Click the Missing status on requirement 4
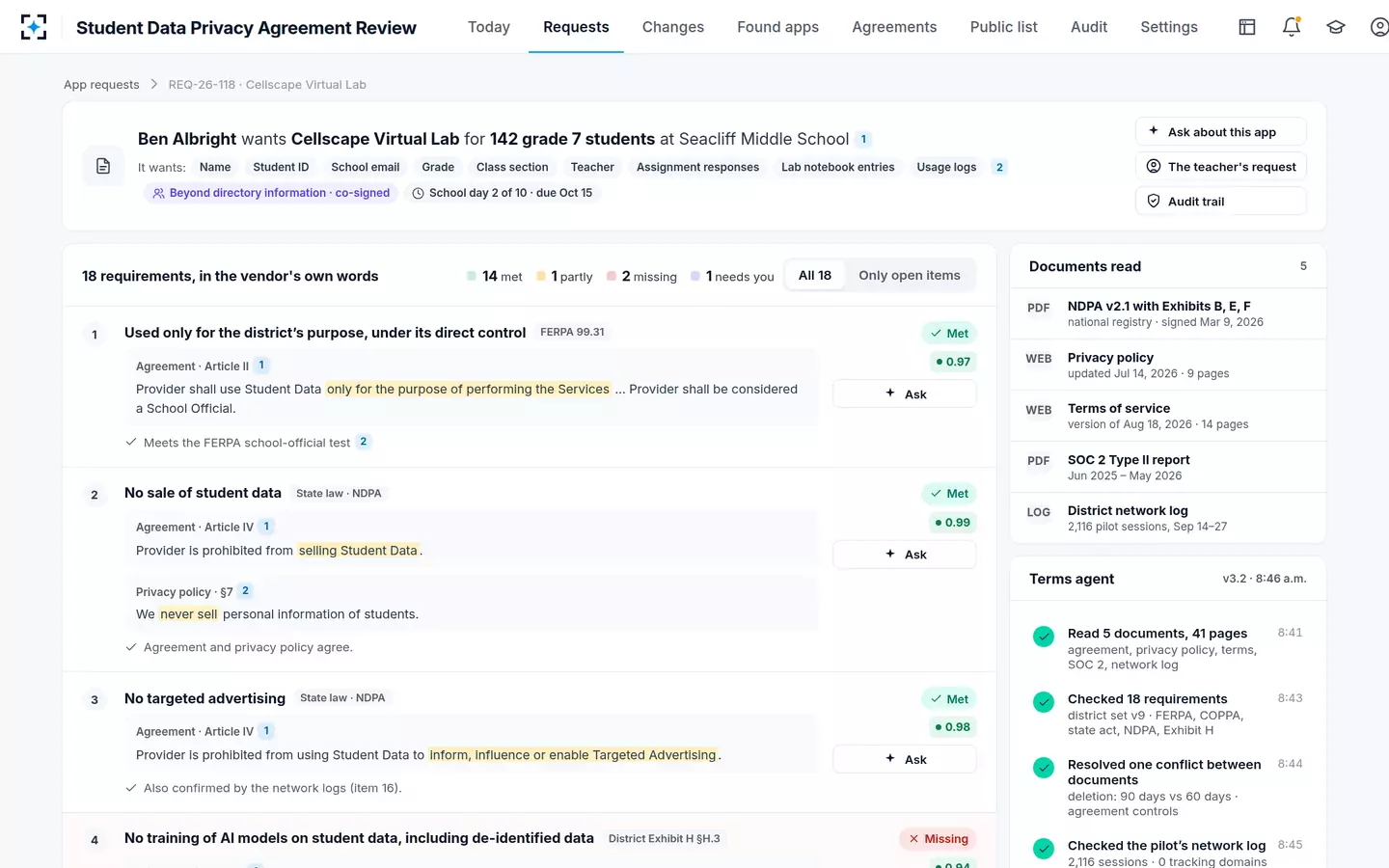Screen dimensions: 1389x868 coord(939,839)
